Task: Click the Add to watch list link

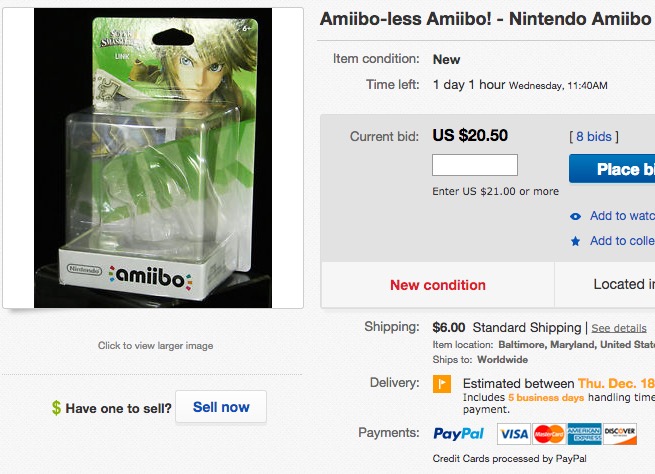Action: 622,216
